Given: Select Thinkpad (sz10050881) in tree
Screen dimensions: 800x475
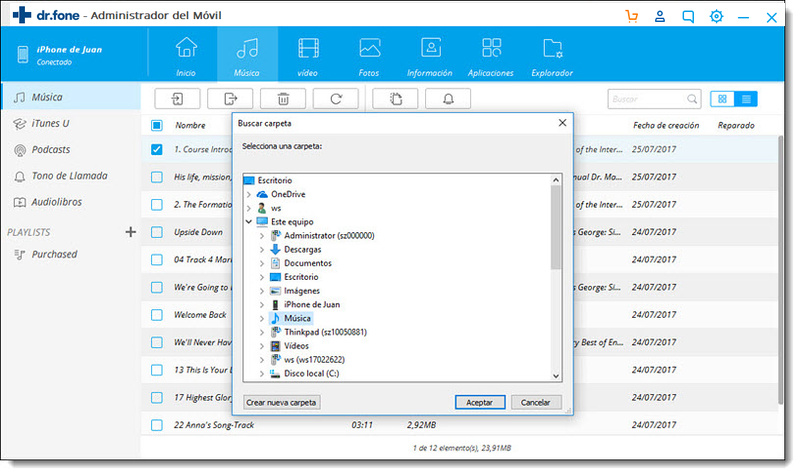Looking at the screenshot, I should point(325,332).
